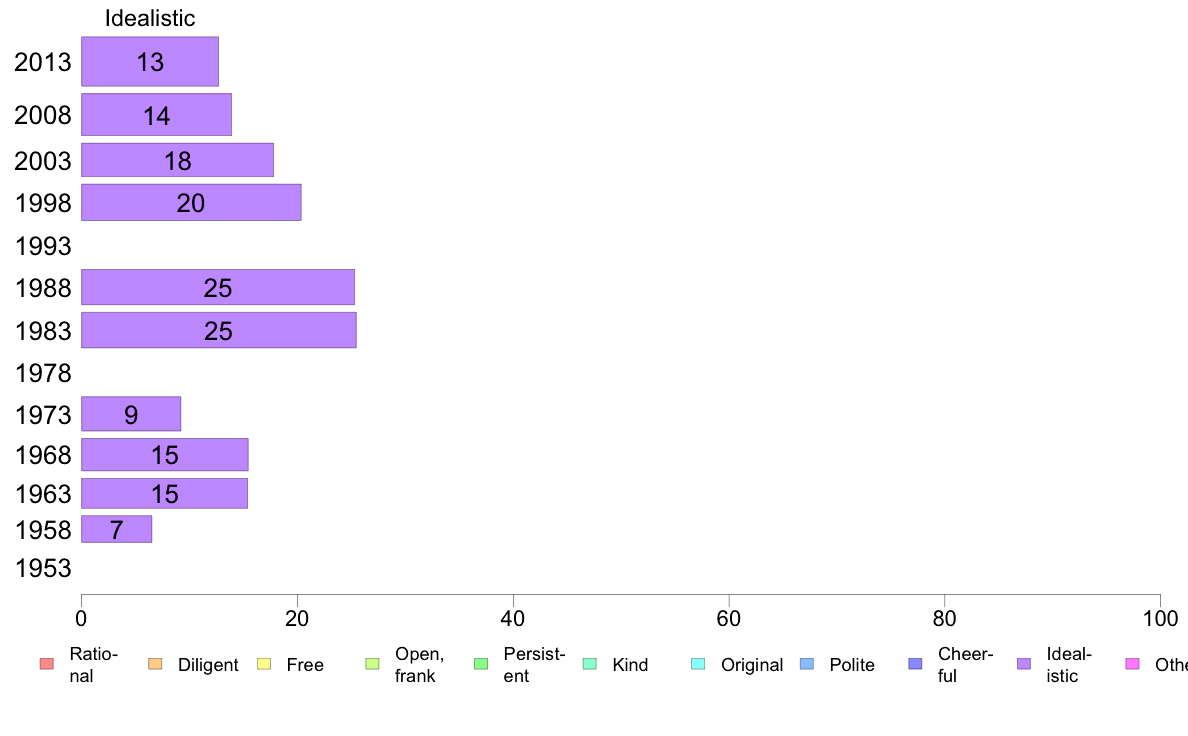The image size is (1188, 736).
Task: Click the Kind legend swatch
Action: pos(589,664)
